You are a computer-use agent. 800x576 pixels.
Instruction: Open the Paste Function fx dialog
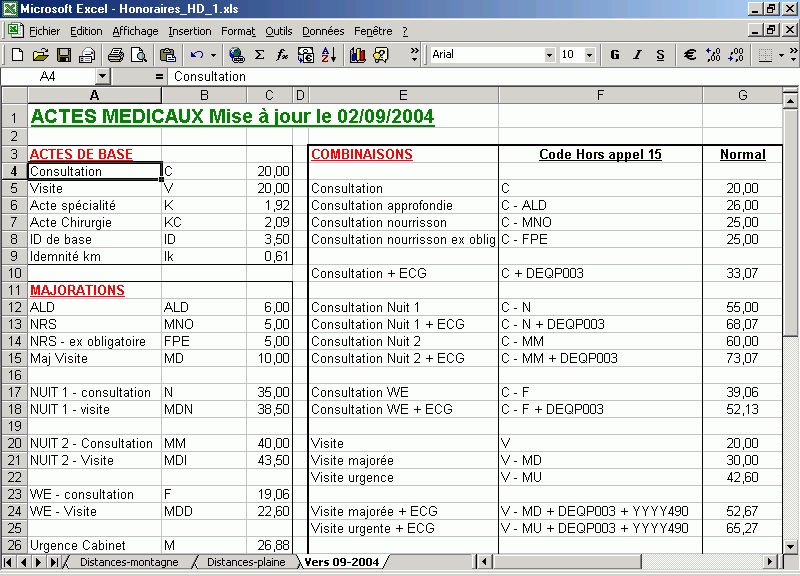pyautogui.click(x=282, y=55)
